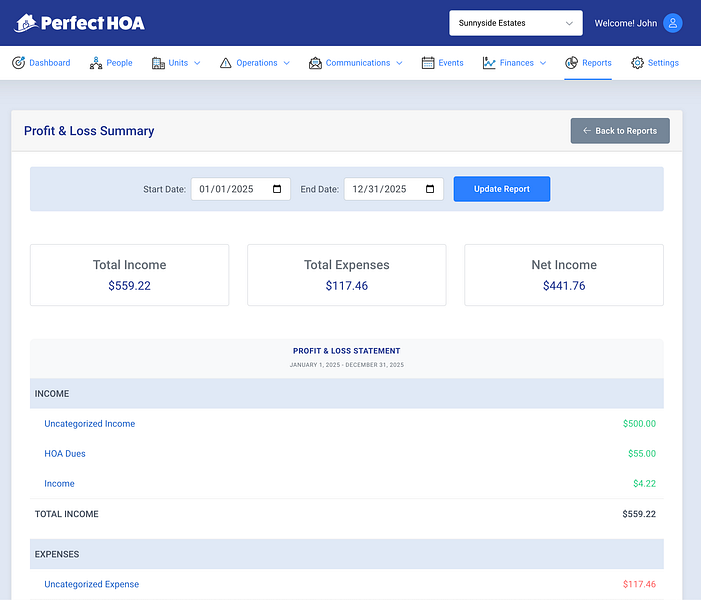Viewport: 701px width, 600px height.
Task: Click the Back to Reports button
Action: tap(620, 131)
